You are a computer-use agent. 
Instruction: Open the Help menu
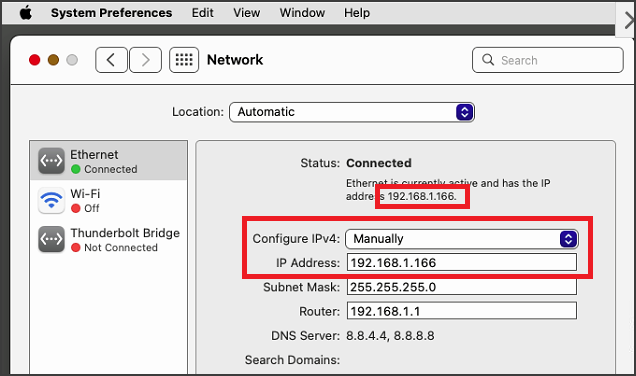[357, 13]
